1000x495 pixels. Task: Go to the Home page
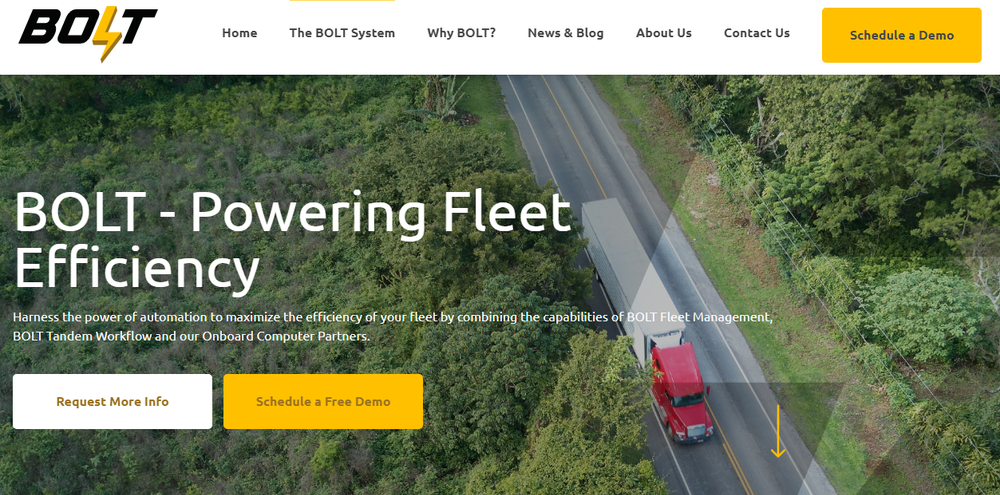[x=239, y=33]
